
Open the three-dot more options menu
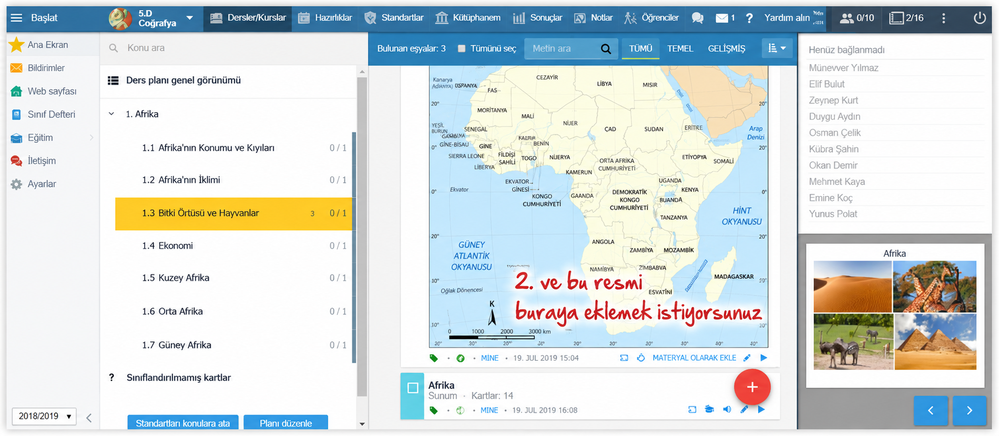[x=944, y=18]
